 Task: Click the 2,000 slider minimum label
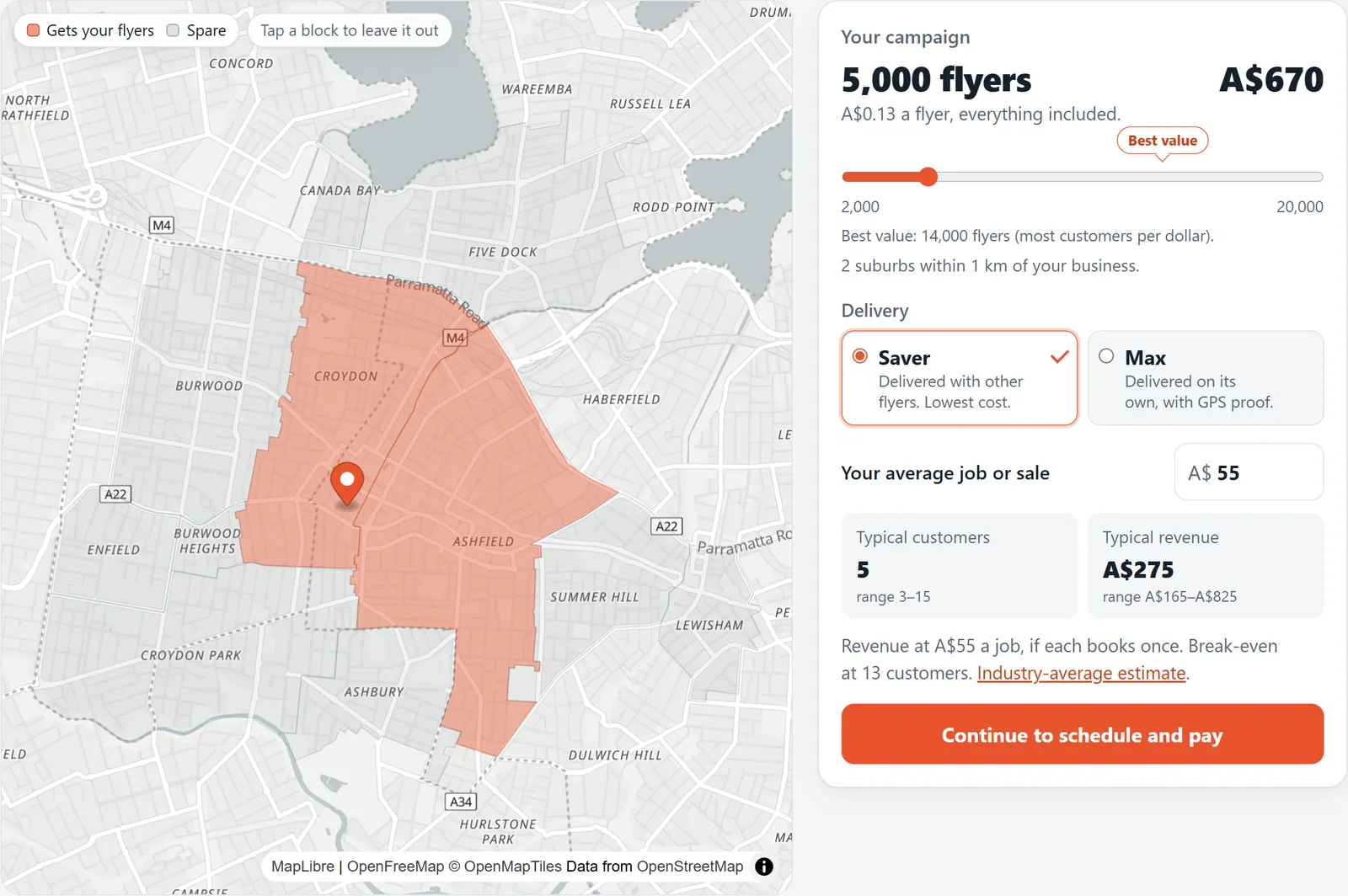coord(860,206)
